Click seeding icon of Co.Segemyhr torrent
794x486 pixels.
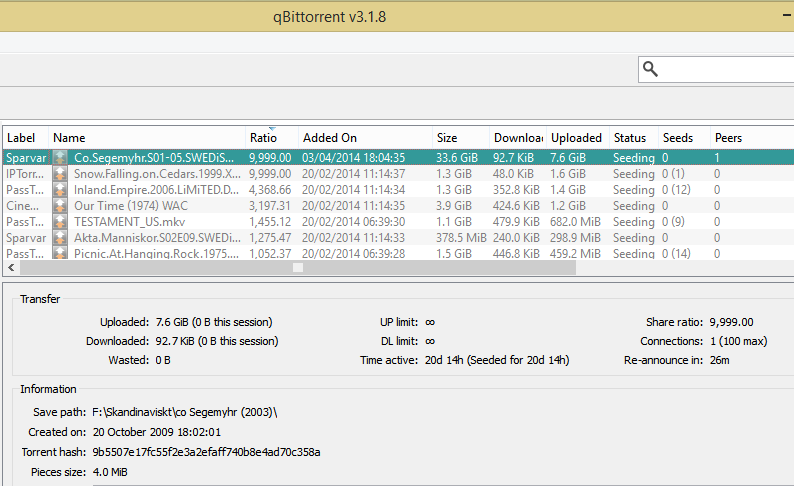60,158
